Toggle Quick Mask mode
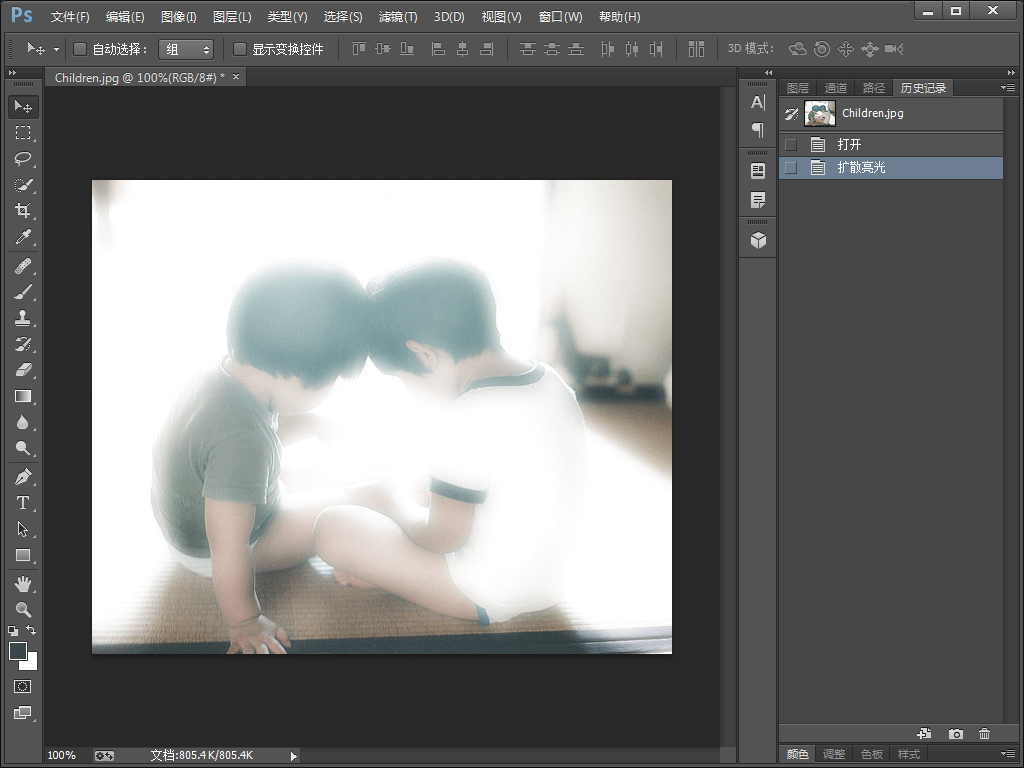This screenshot has height=768, width=1024. pos(23,686)
